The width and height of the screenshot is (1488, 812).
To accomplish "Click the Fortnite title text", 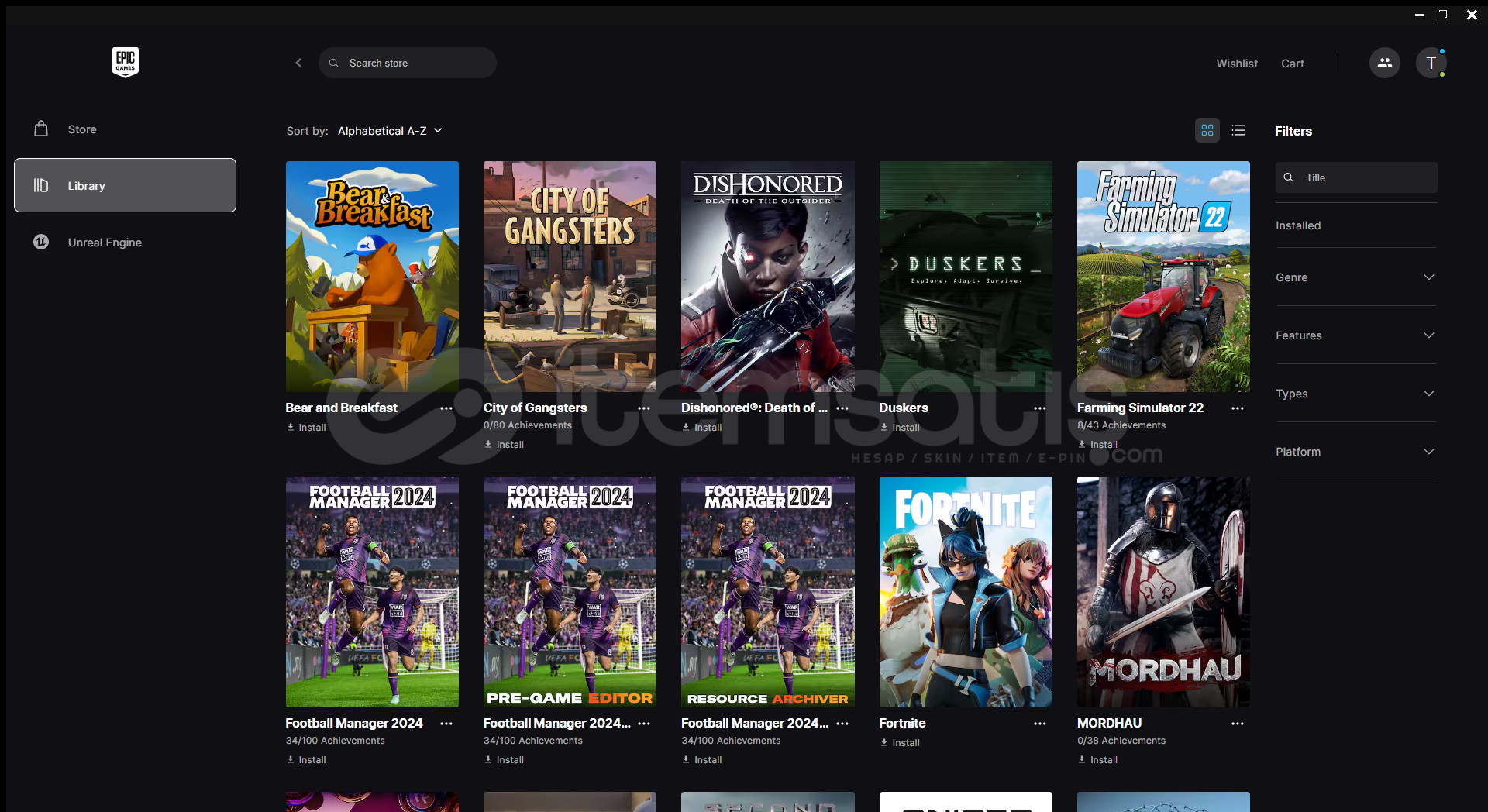I will point(902,723).
